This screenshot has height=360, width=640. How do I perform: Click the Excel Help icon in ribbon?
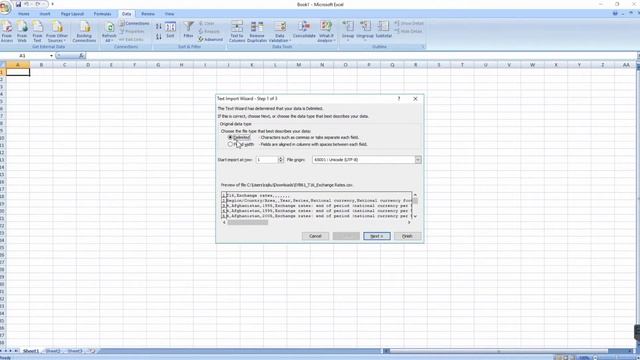pos(615,14)
